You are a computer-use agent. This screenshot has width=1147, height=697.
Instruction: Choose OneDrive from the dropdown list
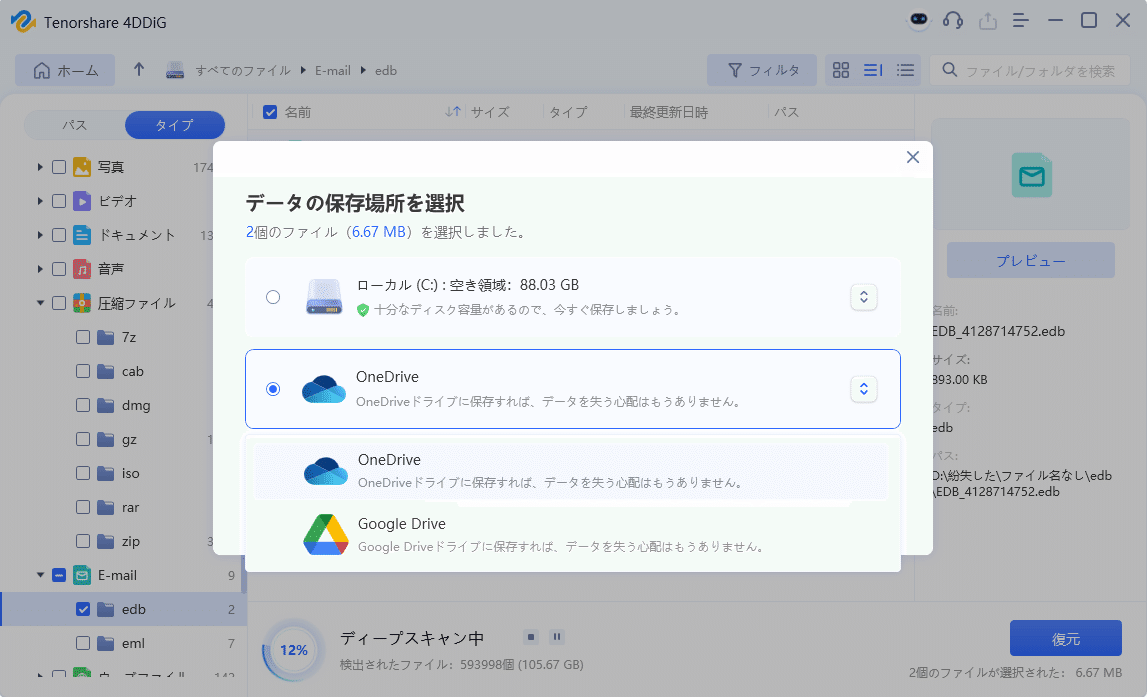pyautogui.click(x=571, y=470)
